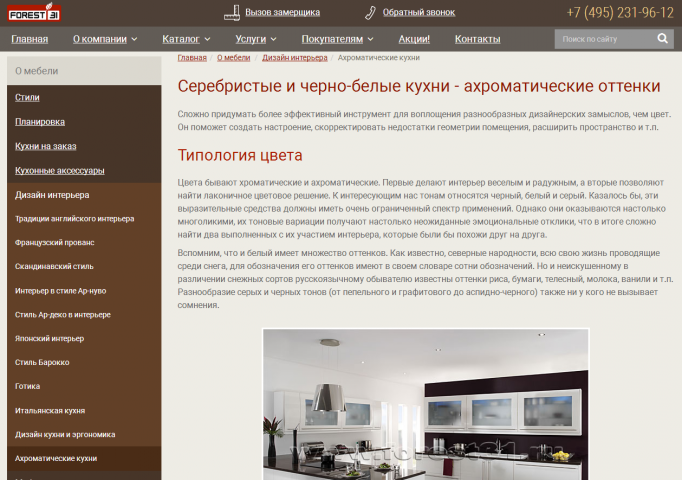This screenshot has width=682, height=480.
Task: Open the Вызов замерщика link
Action: (282, 12)
